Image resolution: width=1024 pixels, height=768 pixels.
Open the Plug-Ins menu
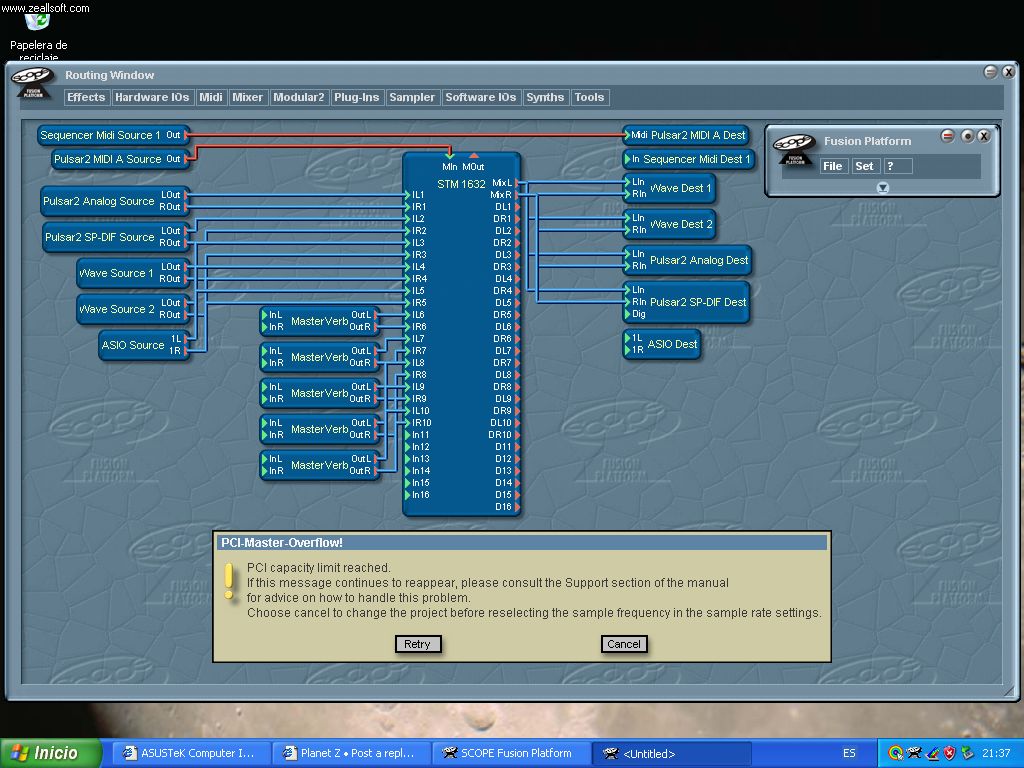(357, 97)
